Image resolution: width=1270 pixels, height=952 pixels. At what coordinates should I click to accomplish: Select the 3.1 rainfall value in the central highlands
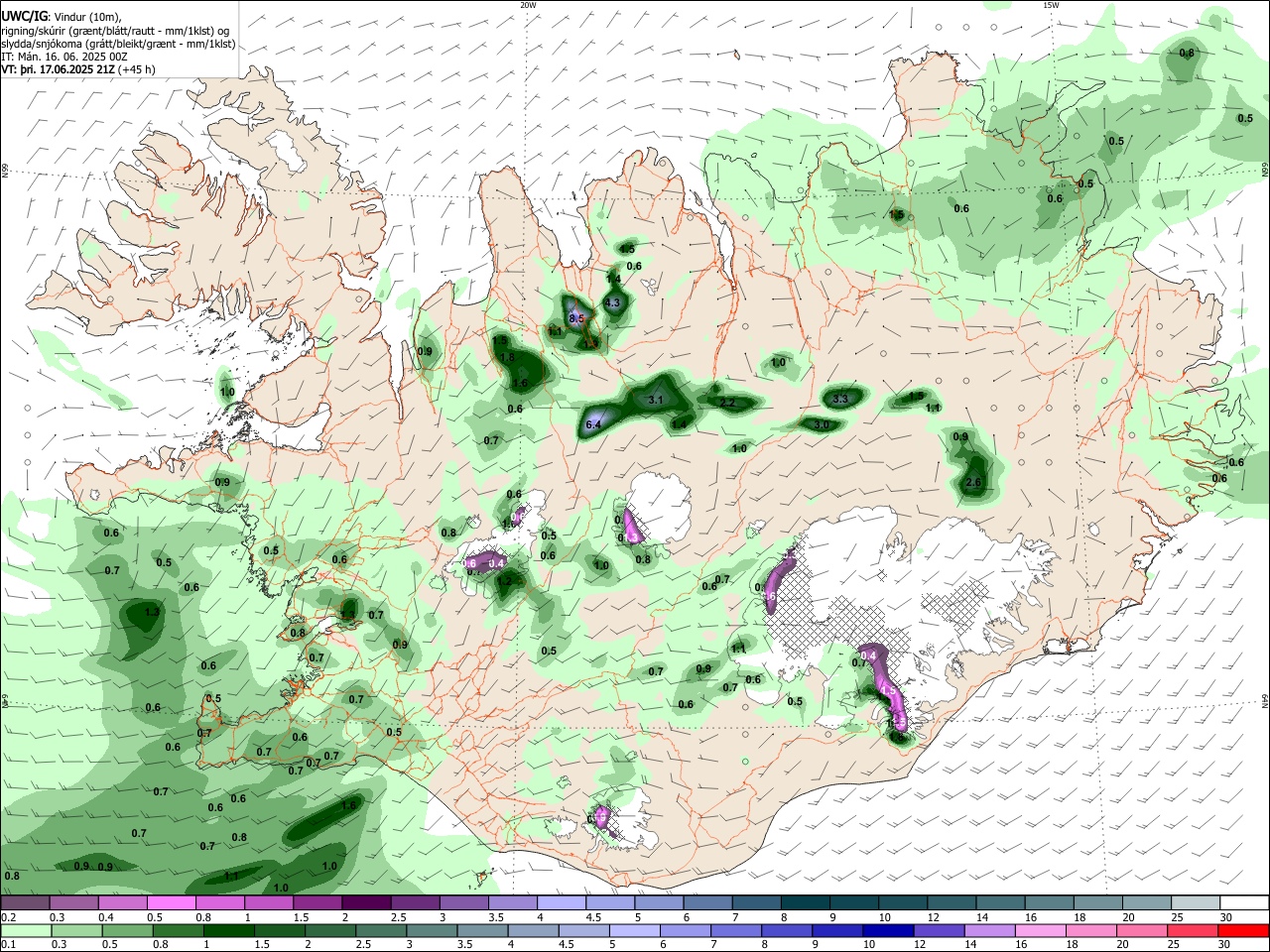655,400
